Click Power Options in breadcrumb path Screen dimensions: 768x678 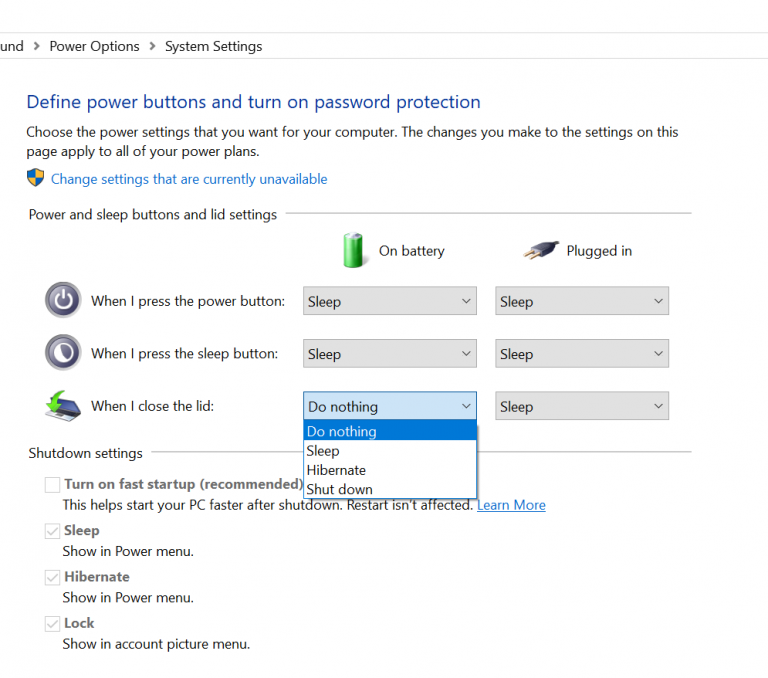coord(94,46)
